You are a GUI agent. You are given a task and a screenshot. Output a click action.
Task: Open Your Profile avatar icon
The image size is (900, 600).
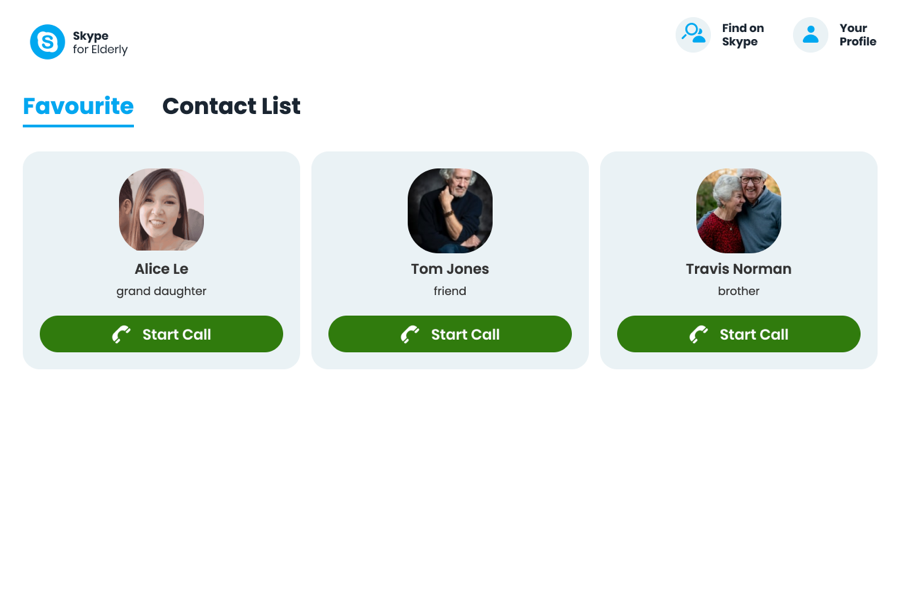(810, 35)
